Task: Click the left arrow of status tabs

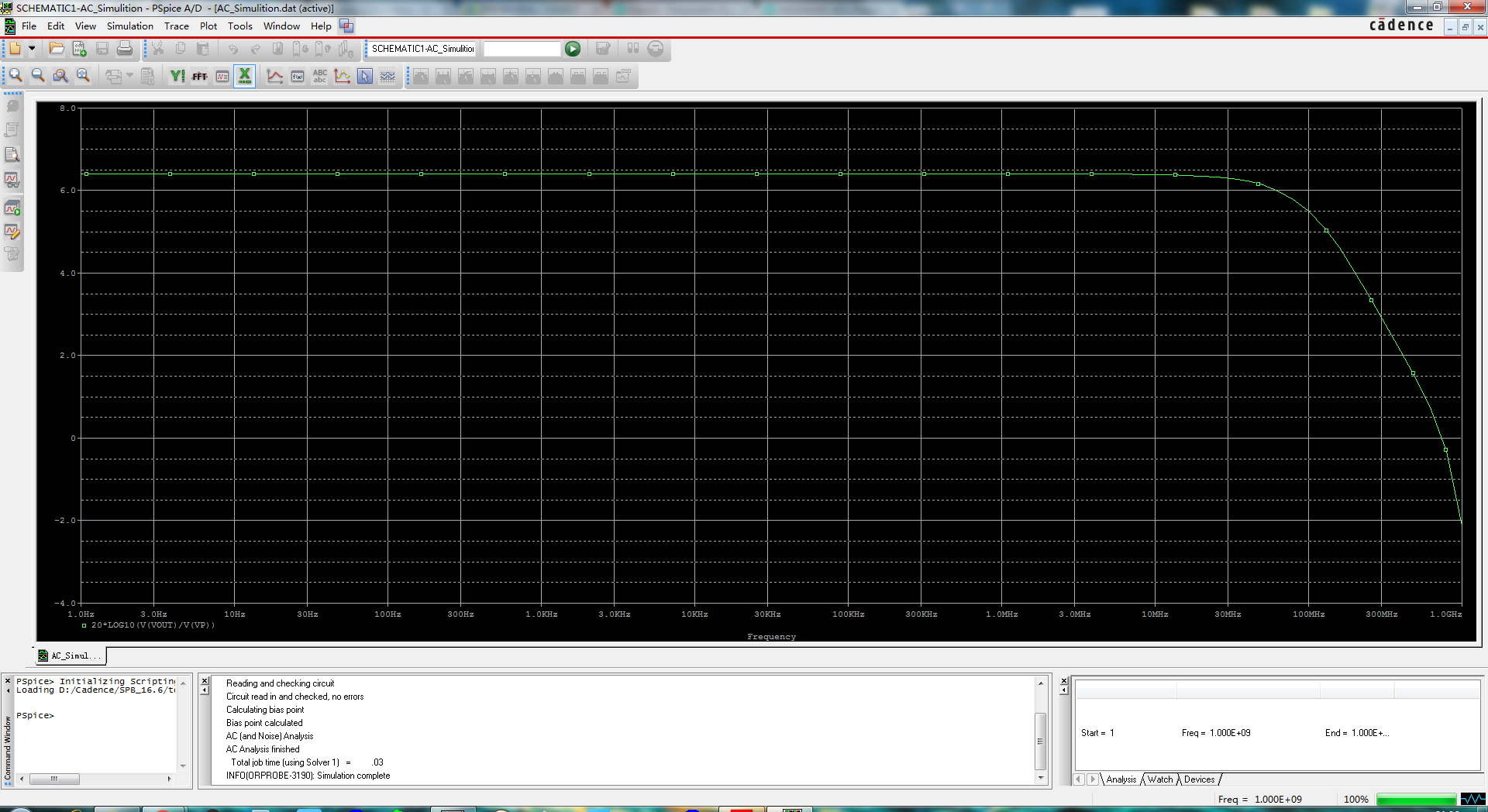Action: pyautogui.click(x=1079, y=779)
